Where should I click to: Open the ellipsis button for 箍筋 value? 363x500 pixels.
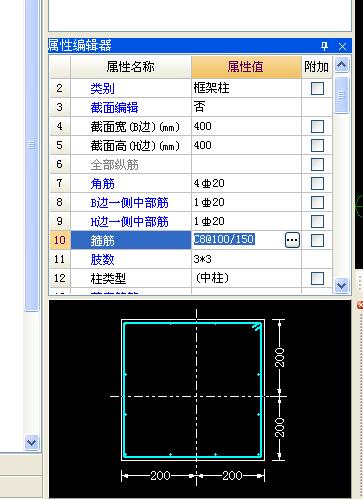point(292,240)
